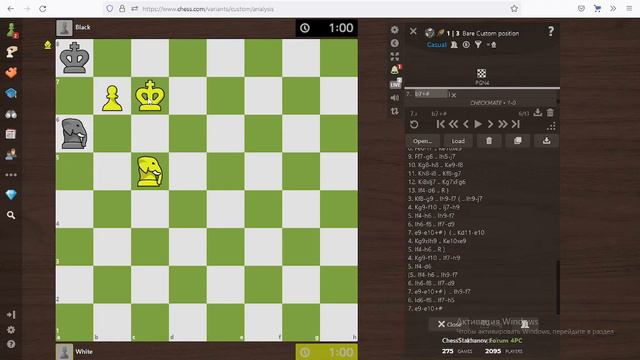This screenshot has width=640, height=360.
Task: Click the Open... button
Action: pyautogui.click(x=422, y=141)
